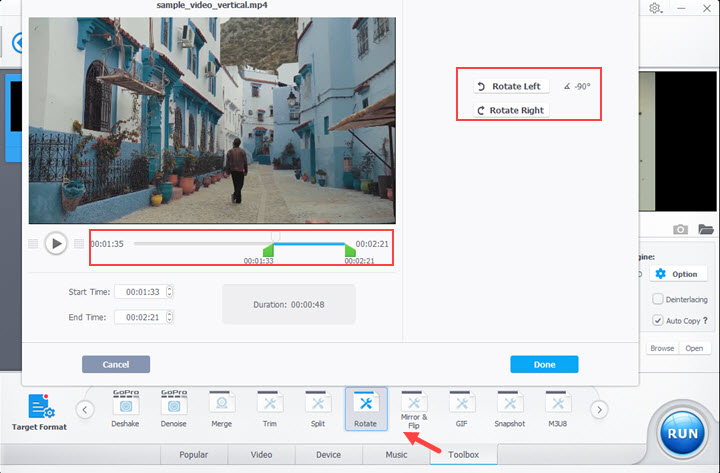The width and height of the screenshot is (720, 473).
Task: Click Rotate Left button
Action: pos(511,86)
